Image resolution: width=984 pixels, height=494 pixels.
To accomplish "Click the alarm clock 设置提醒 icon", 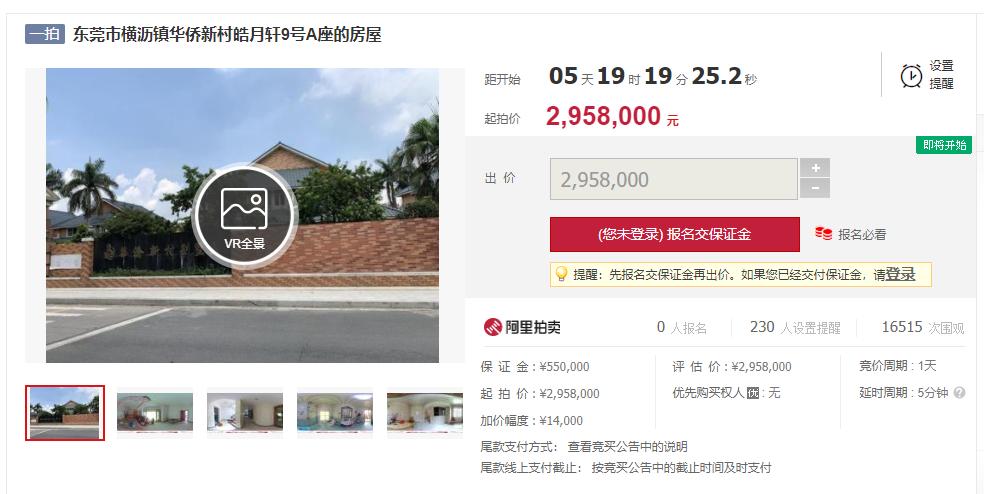I will [911, 76].
